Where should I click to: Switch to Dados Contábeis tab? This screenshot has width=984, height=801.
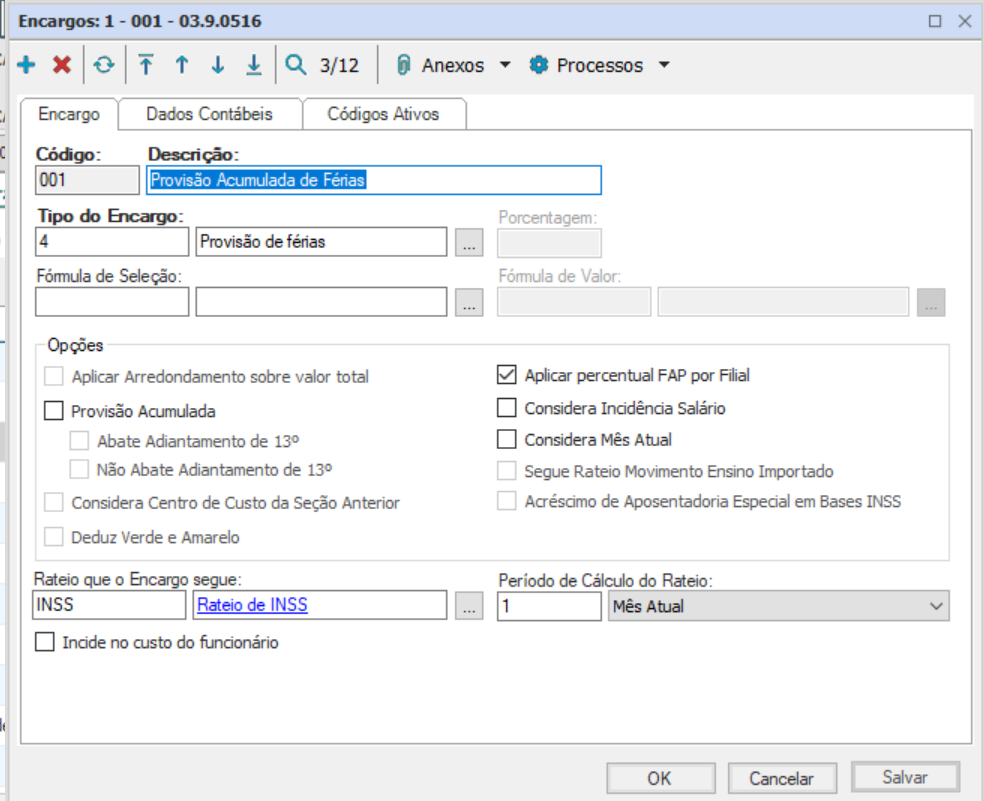210,114
